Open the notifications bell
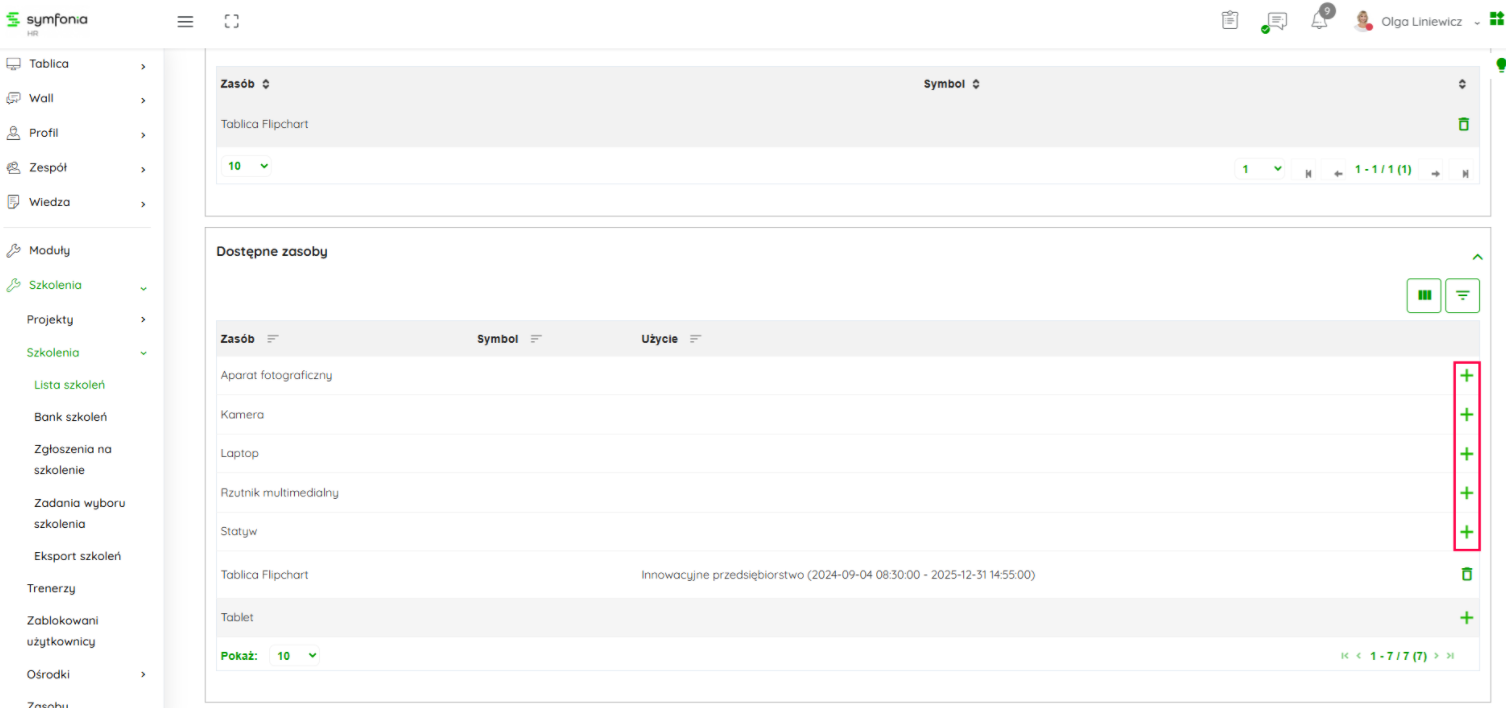Image resolution: width=1506 pixels, height=708 pixels. (x=1319, y=21)
